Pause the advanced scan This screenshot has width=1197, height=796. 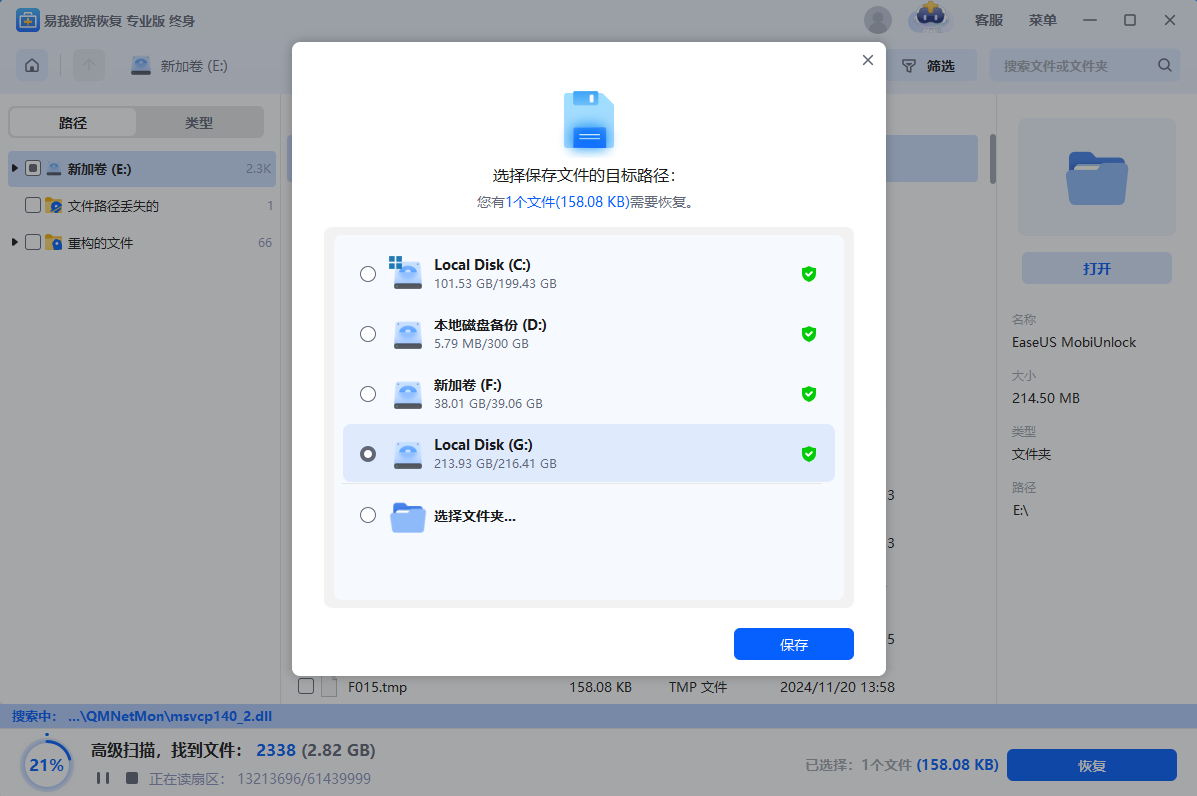coord(102,777)
